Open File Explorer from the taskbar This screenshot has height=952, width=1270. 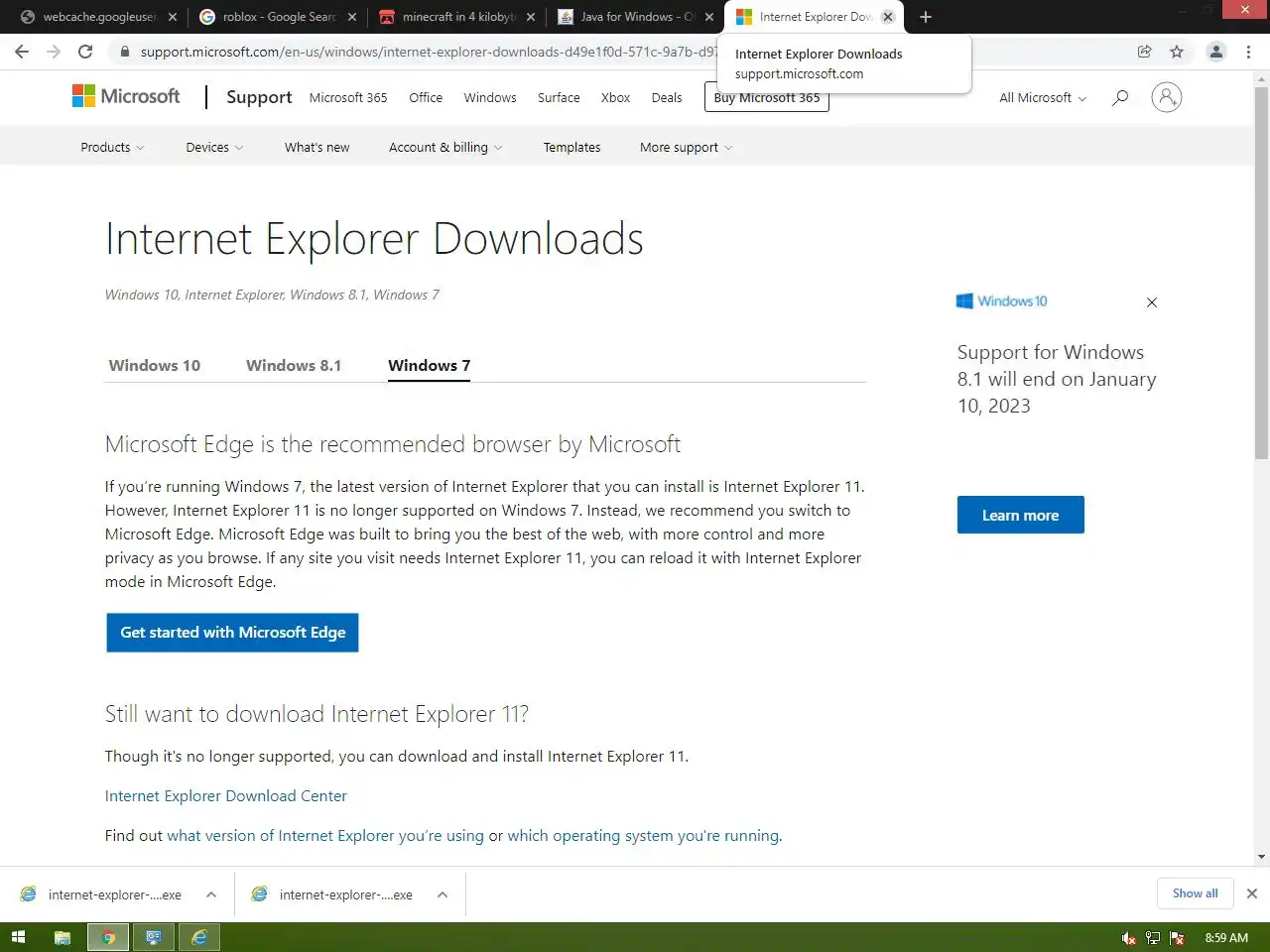(62, 937)
